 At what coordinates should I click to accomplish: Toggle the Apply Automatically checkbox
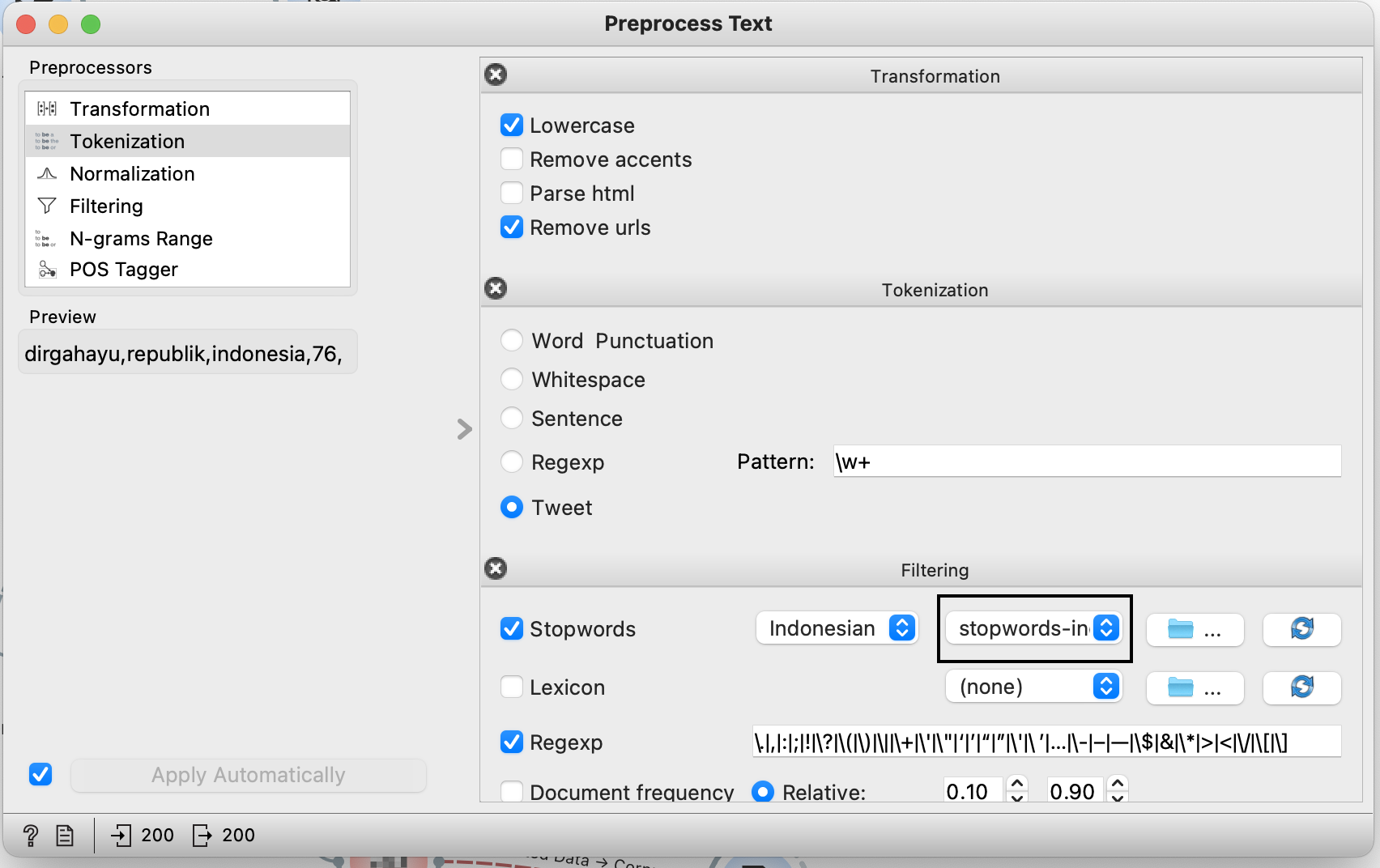click(40, 775)
